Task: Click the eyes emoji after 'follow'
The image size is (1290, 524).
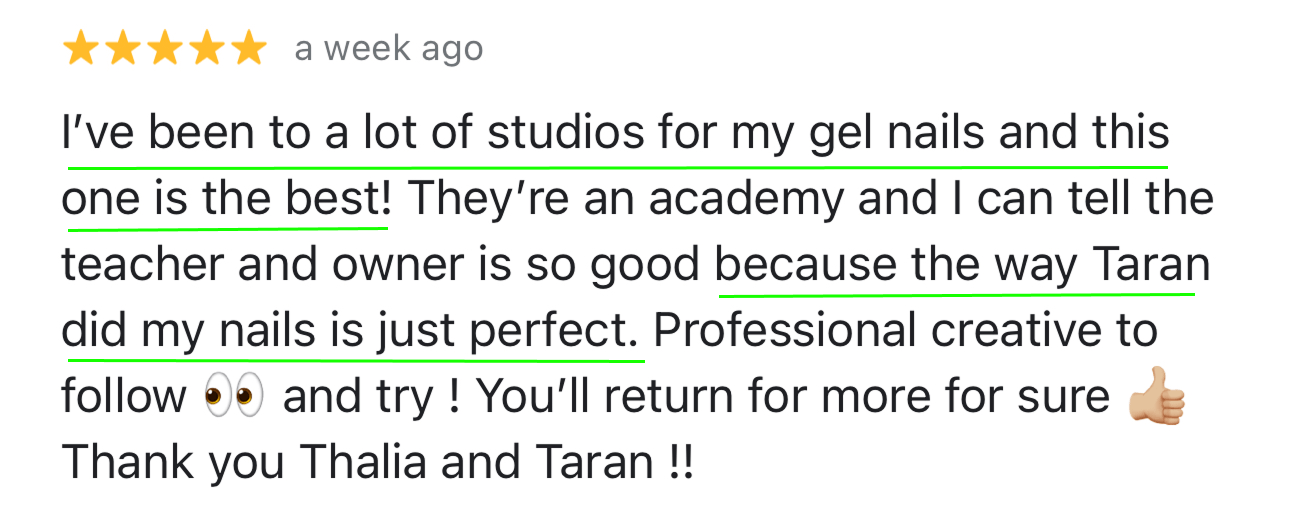Action: click(234, 397)
